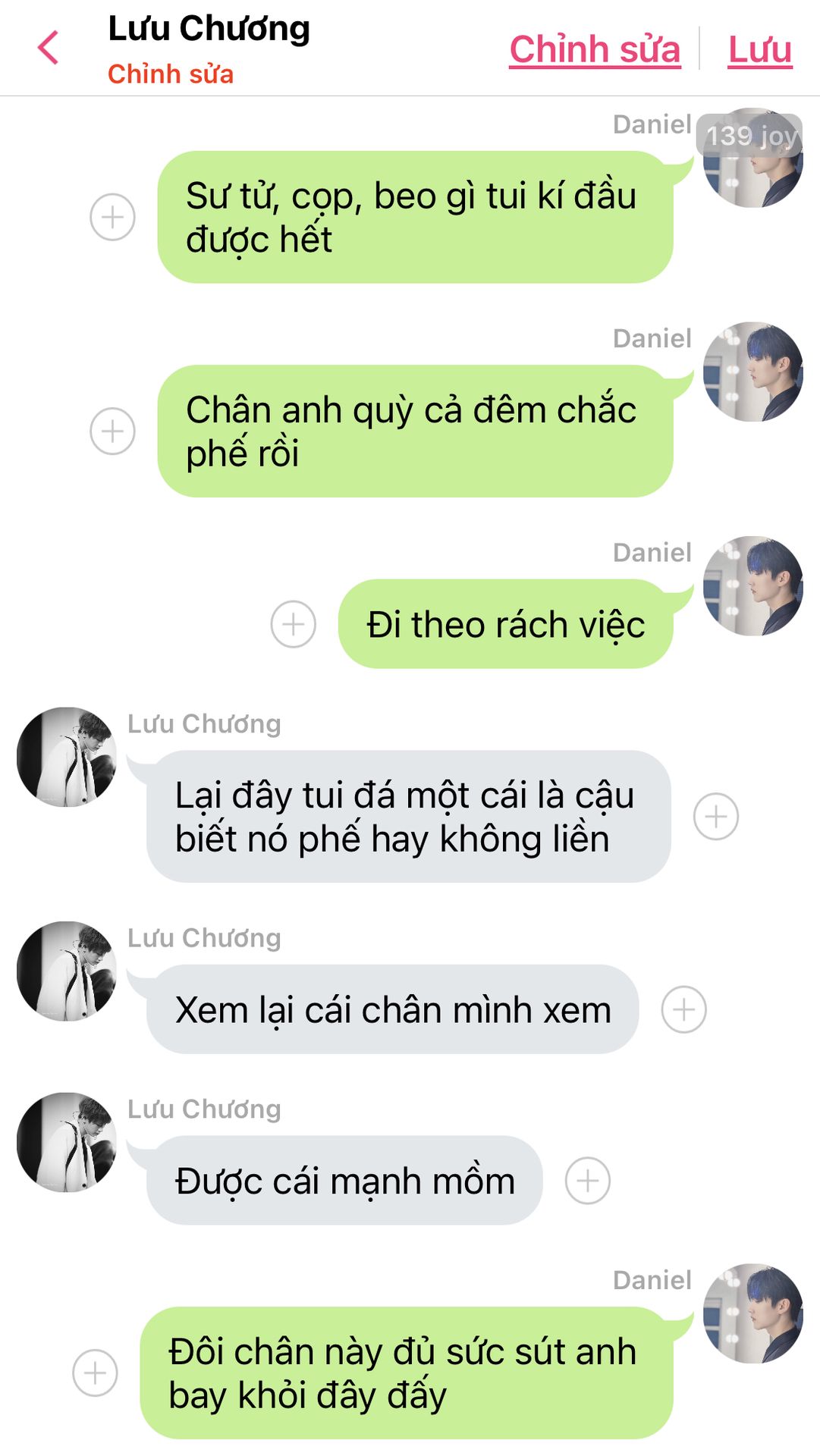
Task: Tap plus icon beside 'Chân anh quỳ' message
Action: click(x=112, y=431)
